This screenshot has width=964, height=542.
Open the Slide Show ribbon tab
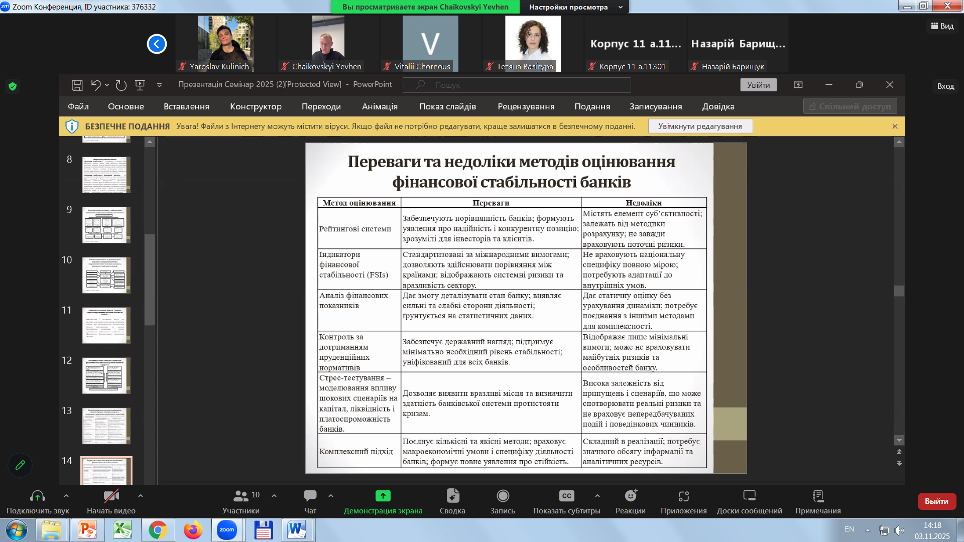point(445,106)
